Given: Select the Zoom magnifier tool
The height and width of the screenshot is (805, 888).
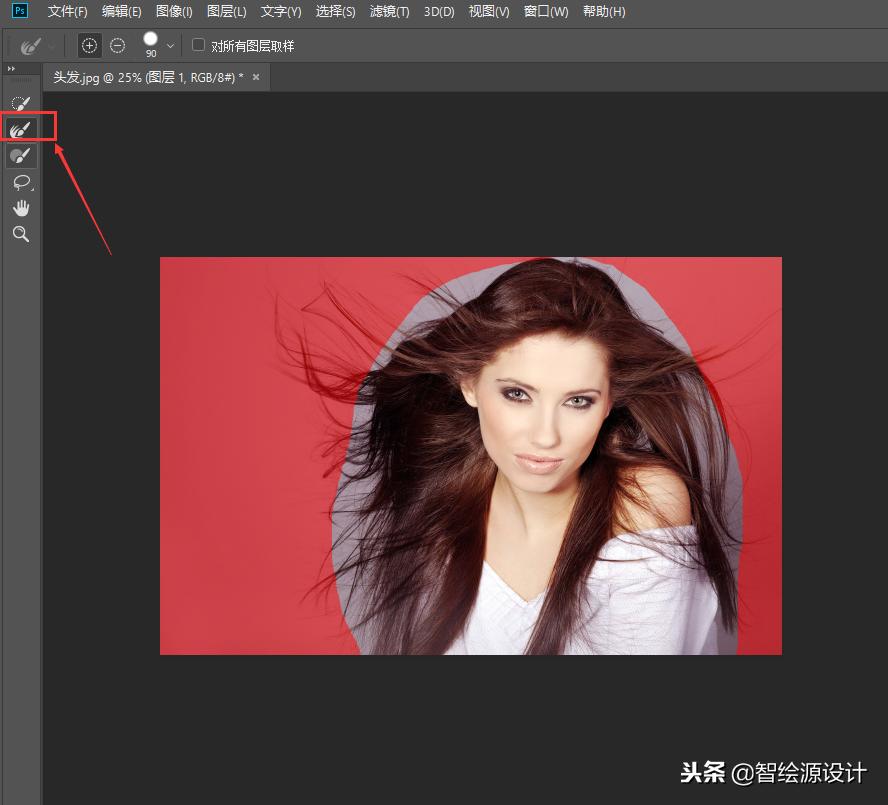Looking at the screenshot, I should (x=20, y=234).
